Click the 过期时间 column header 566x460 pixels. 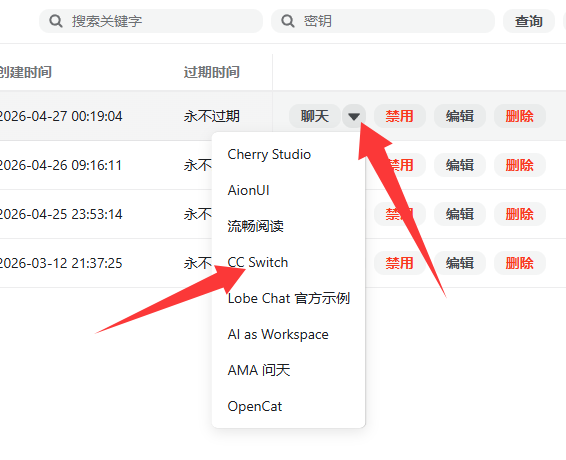pyautogui.click(x=212, y=72)
